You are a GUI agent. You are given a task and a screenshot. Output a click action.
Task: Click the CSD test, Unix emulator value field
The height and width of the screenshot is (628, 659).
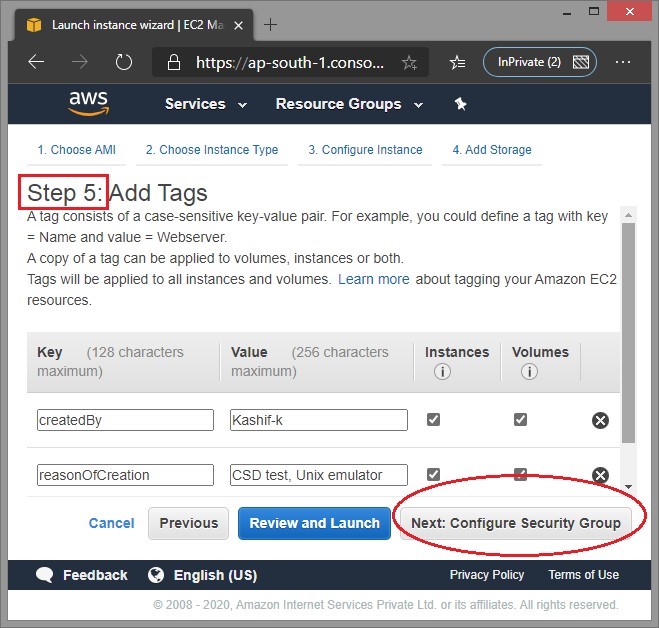[x=319, y=475]
